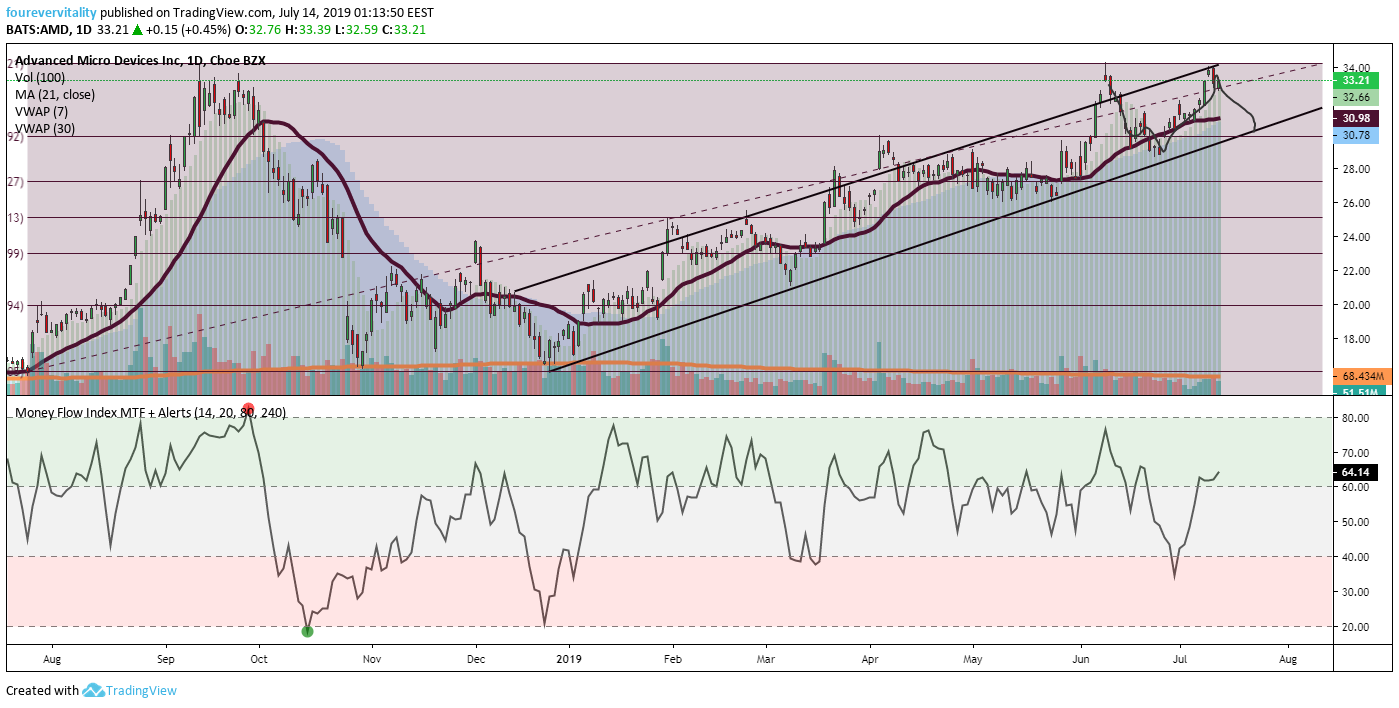This screenshot has height=708, width=1399.
Task: Select the Advanced Micro Devices Inc chart title
Action: click(x=140, y=60)
